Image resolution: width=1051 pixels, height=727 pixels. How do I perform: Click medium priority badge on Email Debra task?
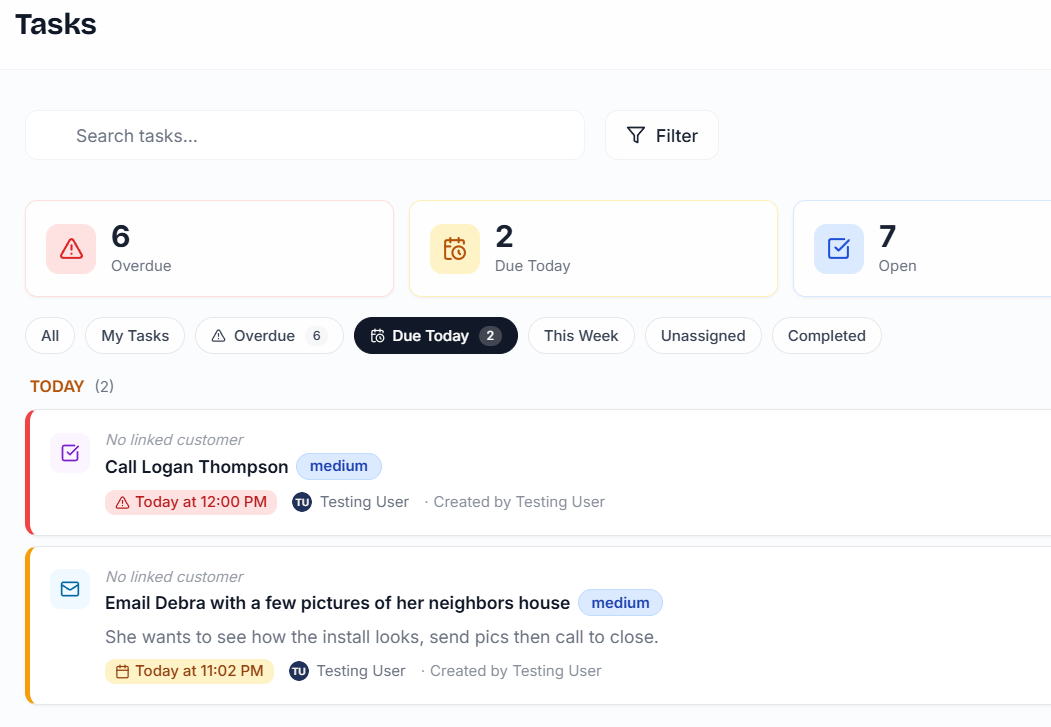click(620, 603)
